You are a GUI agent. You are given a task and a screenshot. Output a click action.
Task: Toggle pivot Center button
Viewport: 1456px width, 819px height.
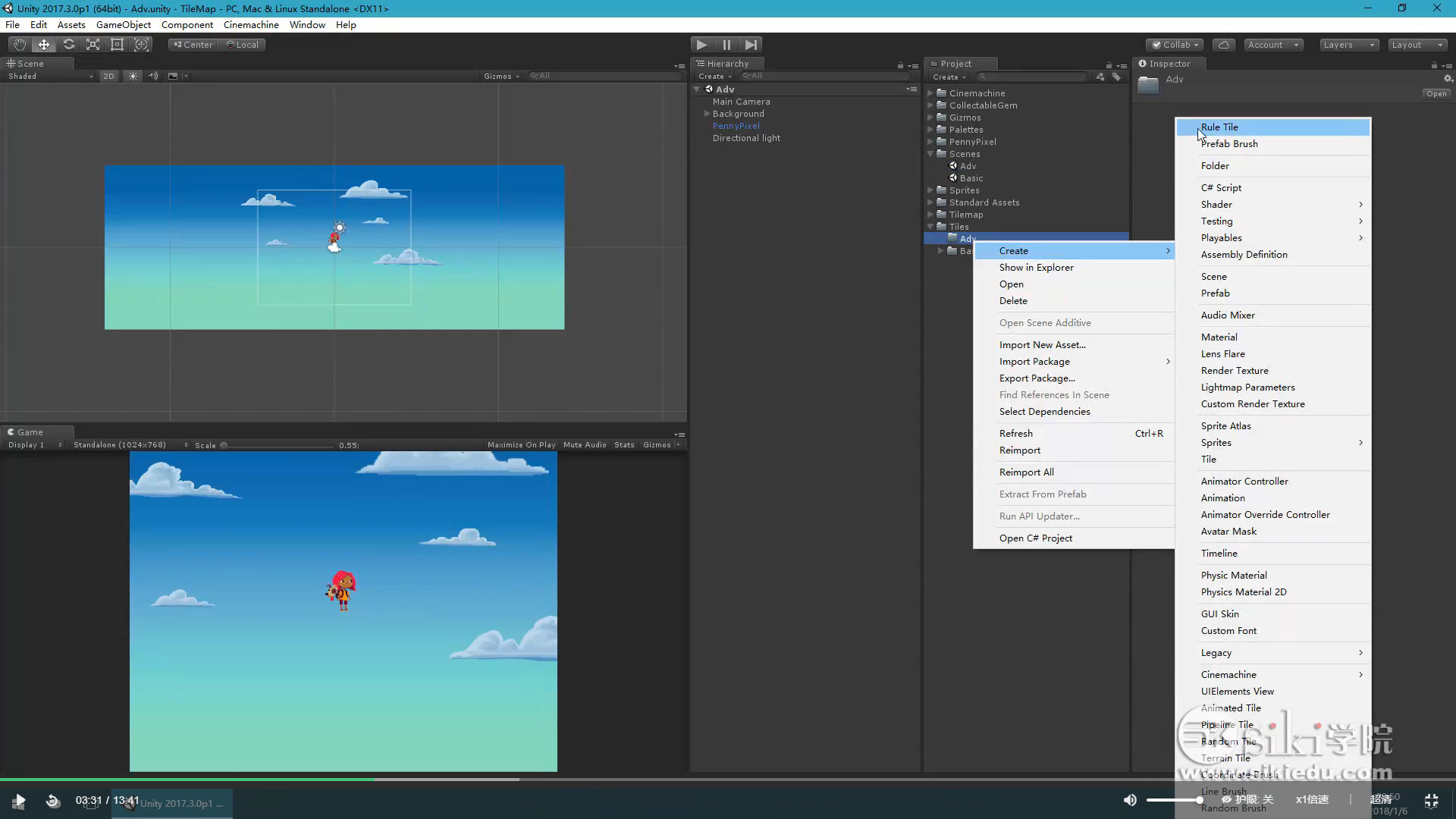[x=193, y=45]
